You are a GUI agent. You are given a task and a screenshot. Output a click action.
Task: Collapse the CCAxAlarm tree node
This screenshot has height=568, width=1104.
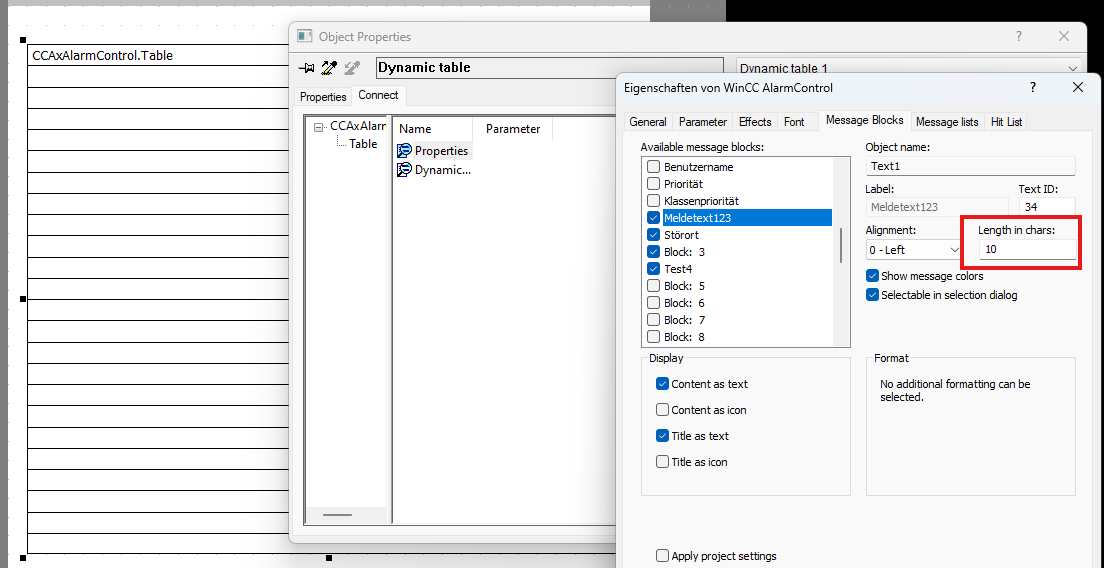tap(318, 127)
